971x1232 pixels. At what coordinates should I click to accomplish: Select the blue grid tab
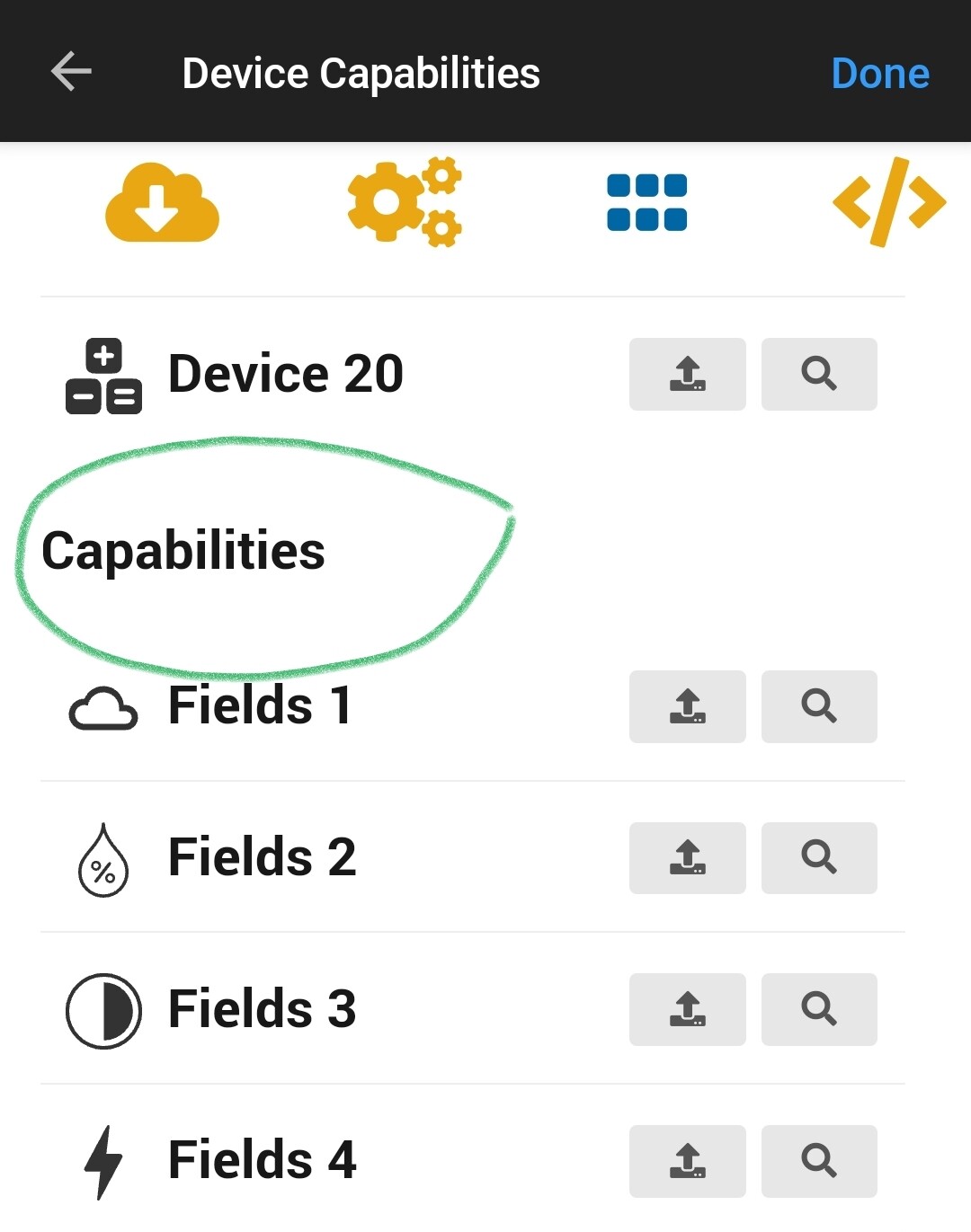[647, 202]
